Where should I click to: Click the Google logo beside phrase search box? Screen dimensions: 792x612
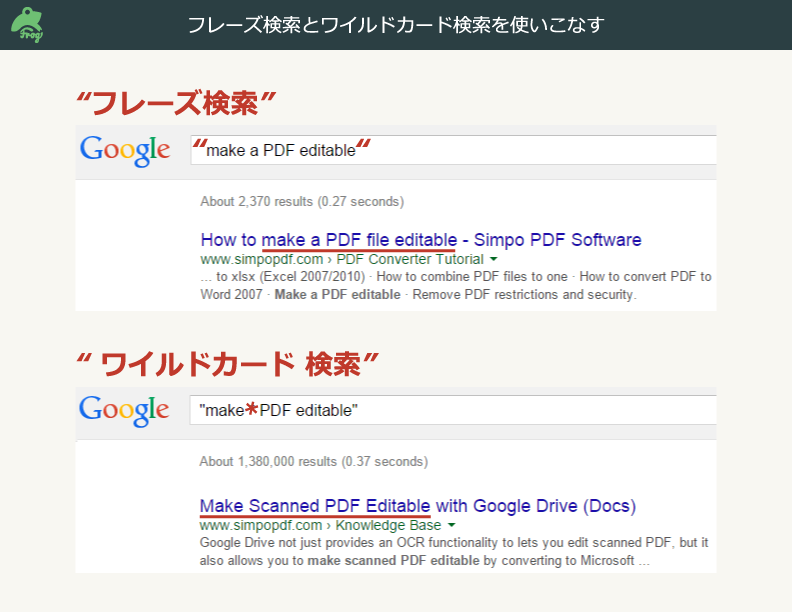[x=125, y=150]
